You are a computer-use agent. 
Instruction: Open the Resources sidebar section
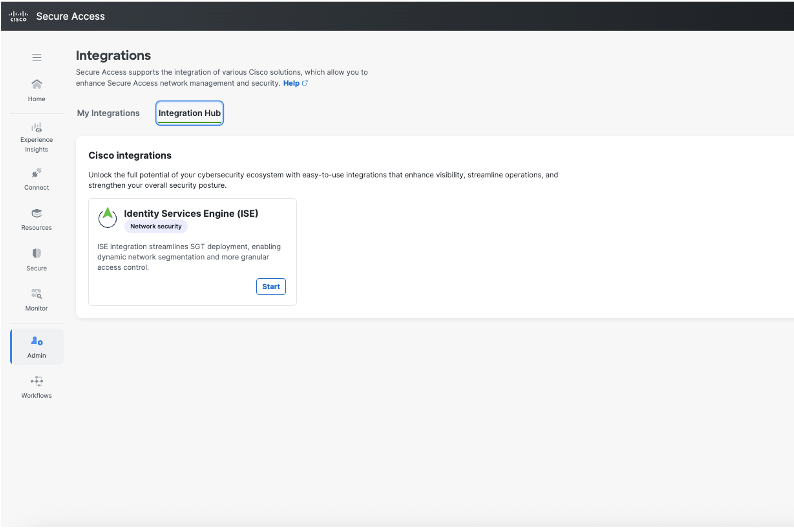click(36, 219)
